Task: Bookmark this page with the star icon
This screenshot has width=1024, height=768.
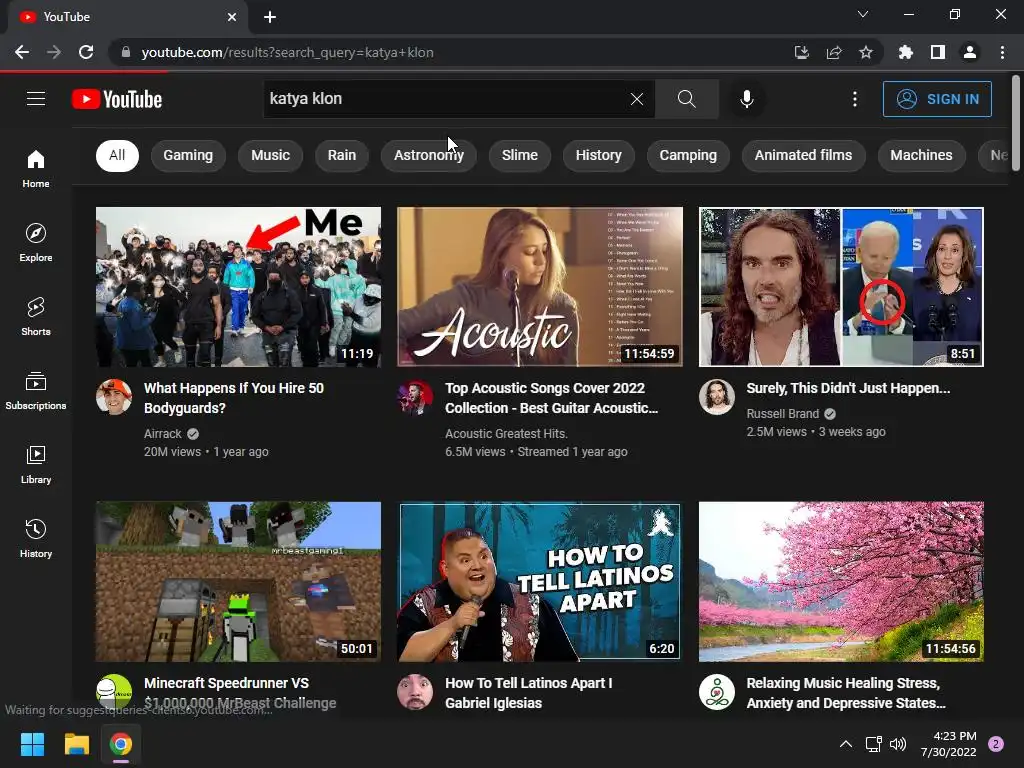Action: click(x=866, y=52)
